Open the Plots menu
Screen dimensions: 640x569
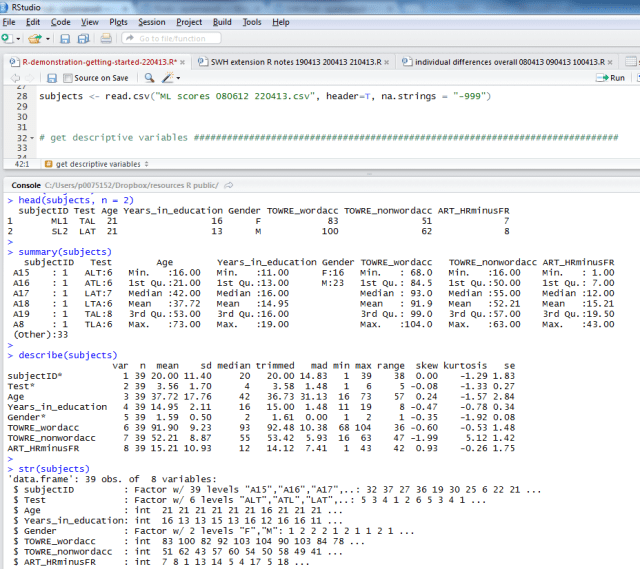(x=118, y=21)
